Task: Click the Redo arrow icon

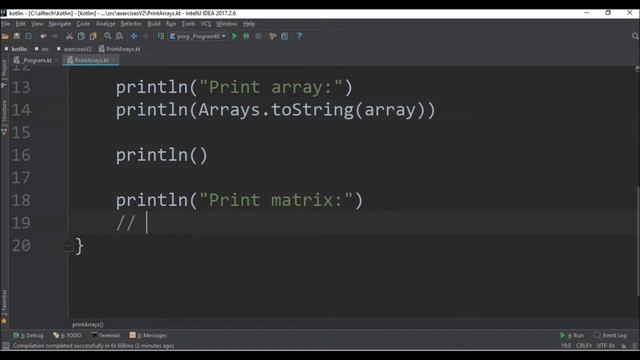Action: (x=55, y=36)
